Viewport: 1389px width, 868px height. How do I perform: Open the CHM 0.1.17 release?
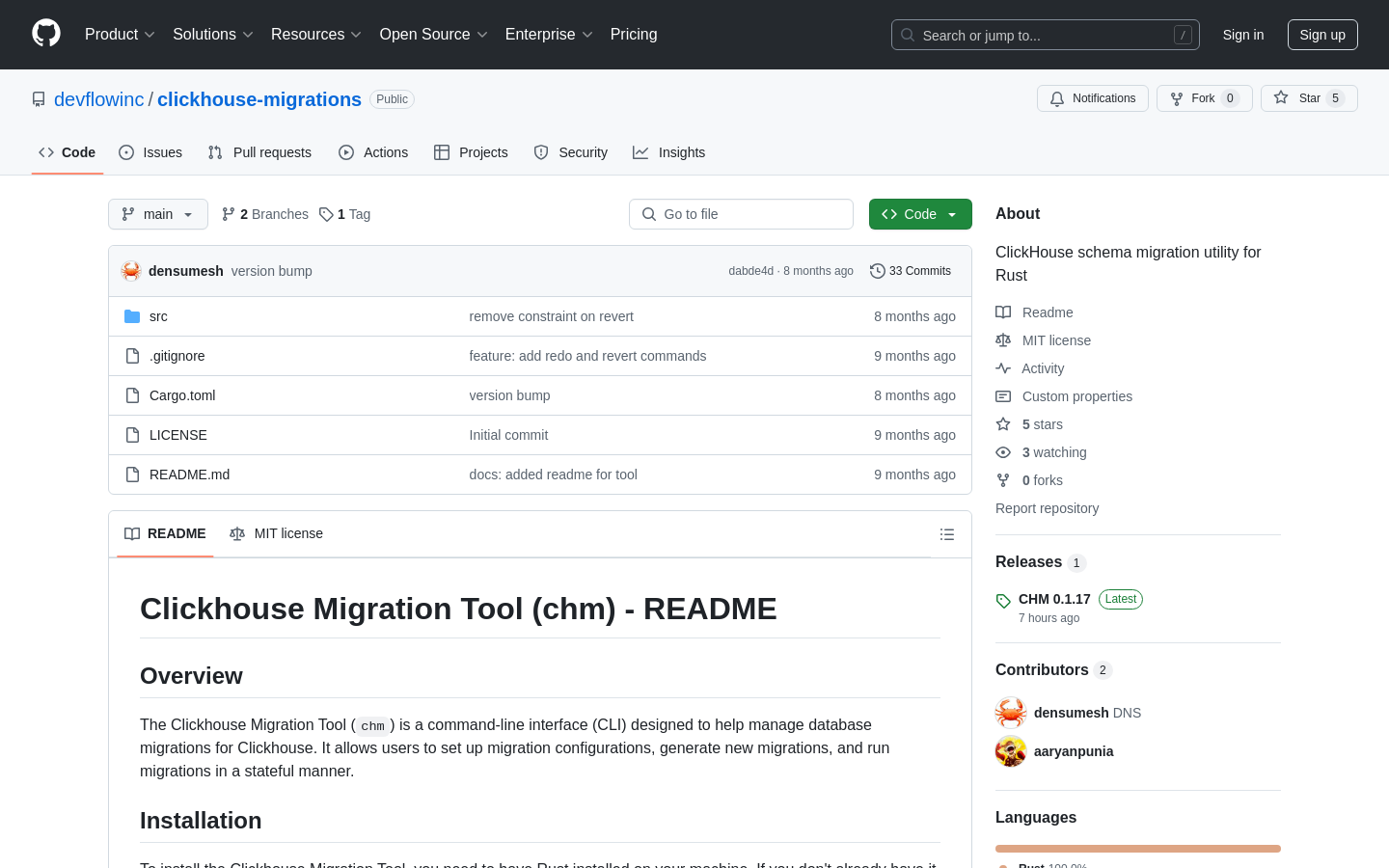[x=1054, y=599]
